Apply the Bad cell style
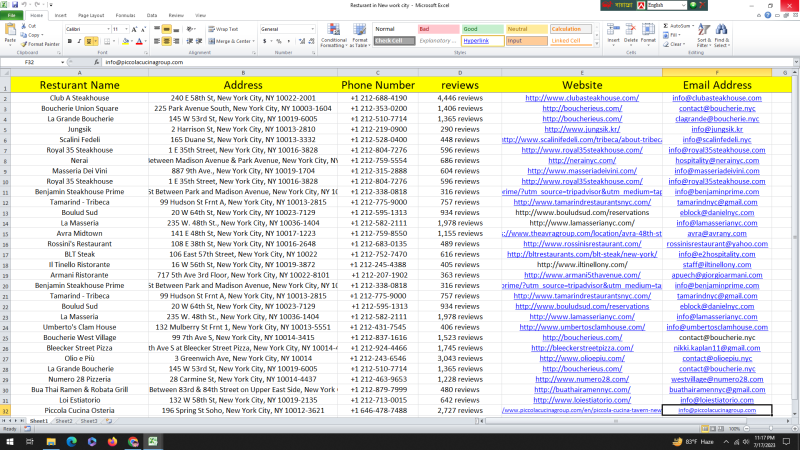This screenshot has width=800, height=450. point(438,29)
